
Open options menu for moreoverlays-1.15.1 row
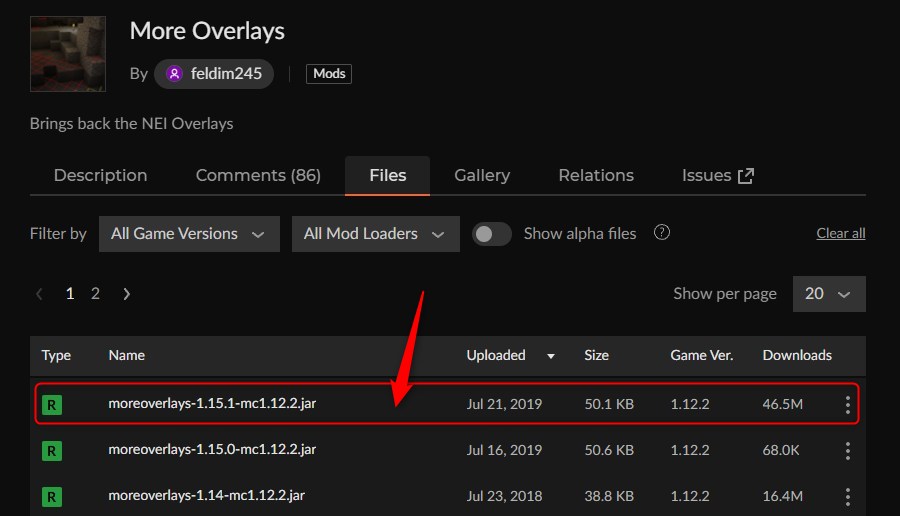[847, 405]
